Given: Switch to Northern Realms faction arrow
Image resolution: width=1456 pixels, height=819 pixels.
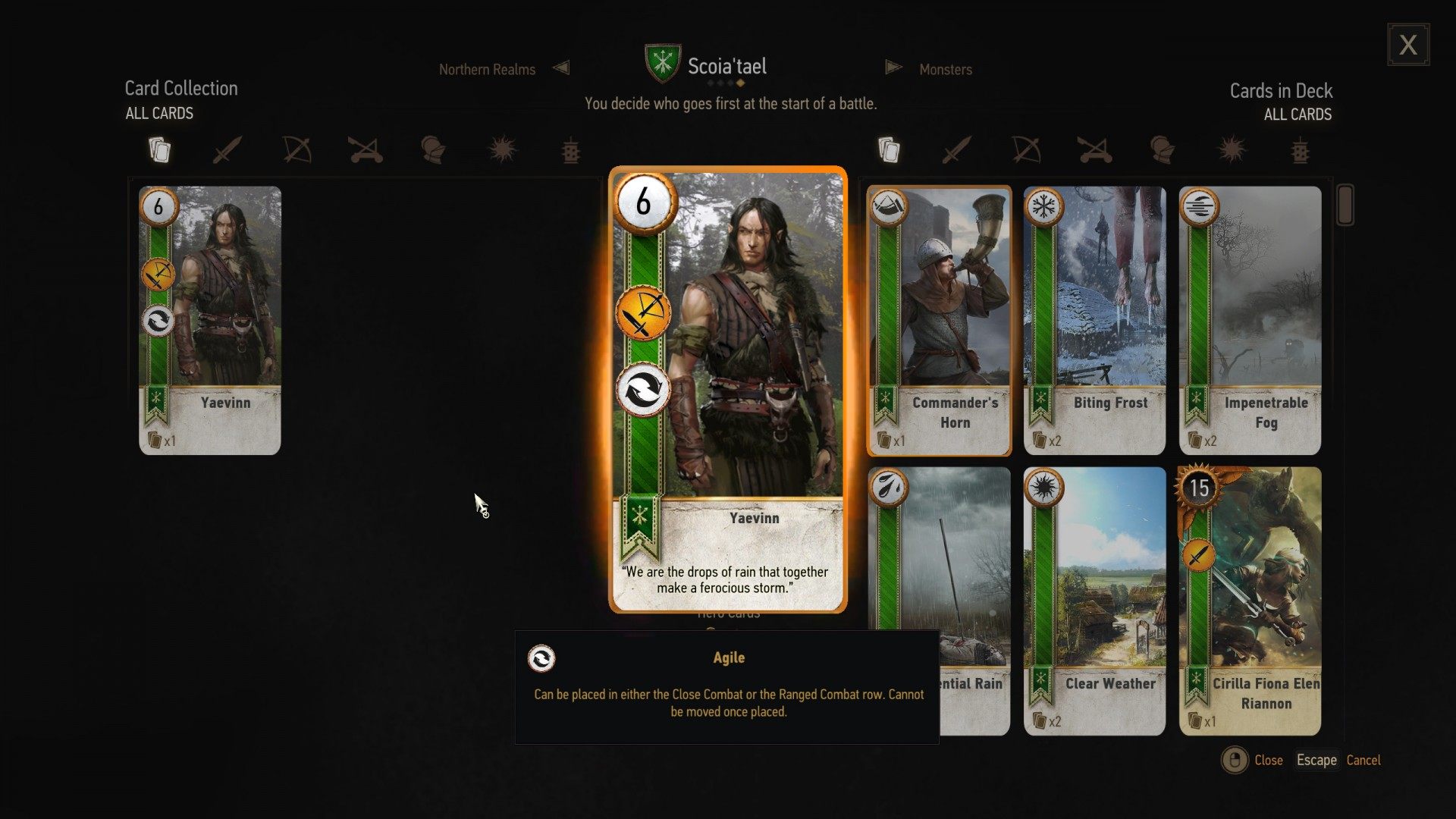Looking at the screenshot, I should pyautogui.click(x=561, y=68).
